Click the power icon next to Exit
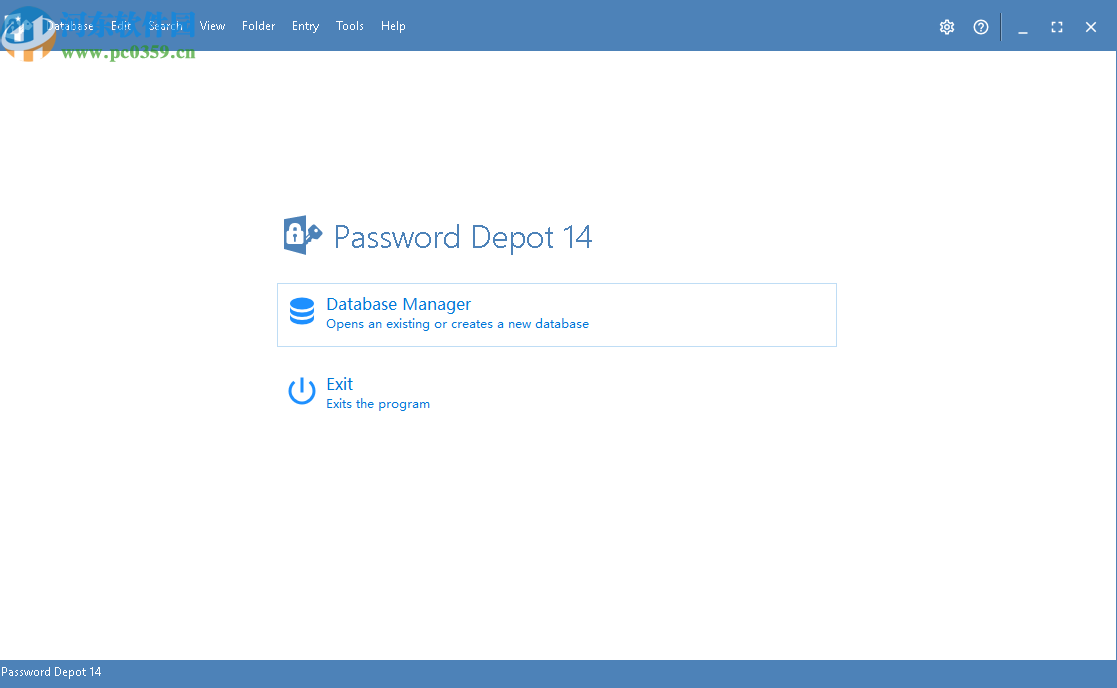The image size is (1117, 688). pos(301,391)
